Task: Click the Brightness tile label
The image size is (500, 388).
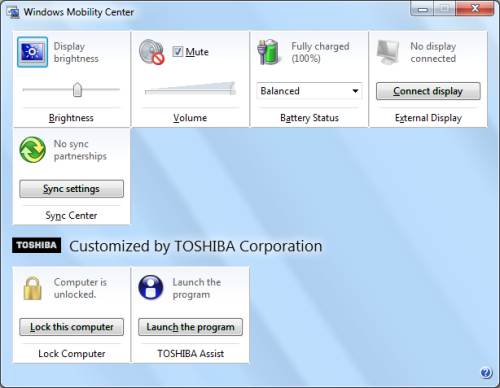Action: [x=71, y=118]
